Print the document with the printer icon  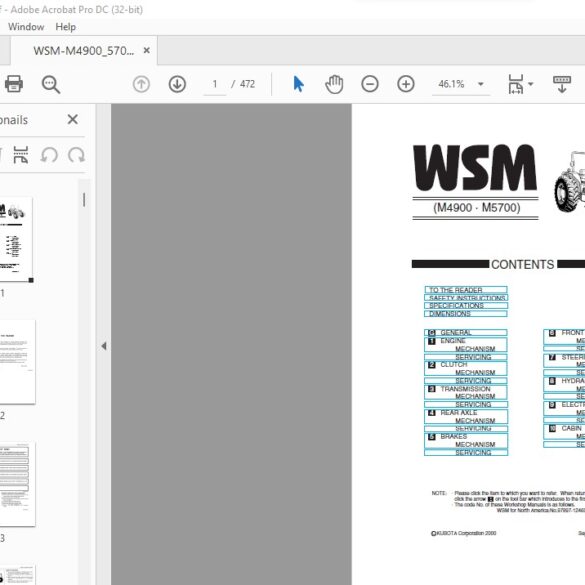[14, 84]
